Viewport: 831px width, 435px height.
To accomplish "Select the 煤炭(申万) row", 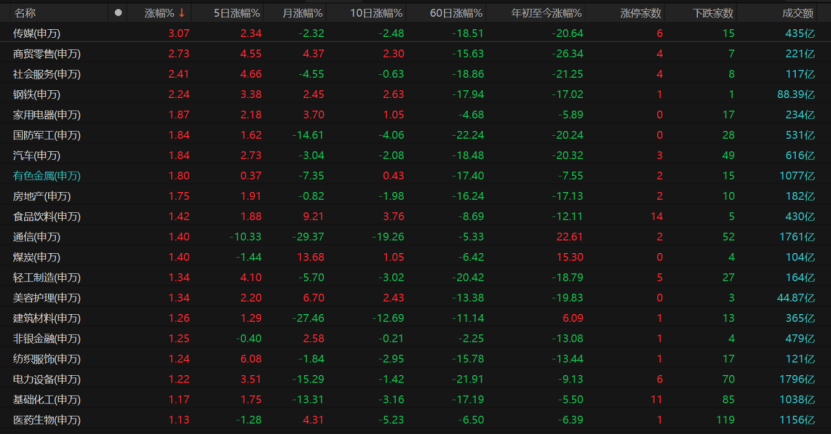I will (x=416, y=257).
